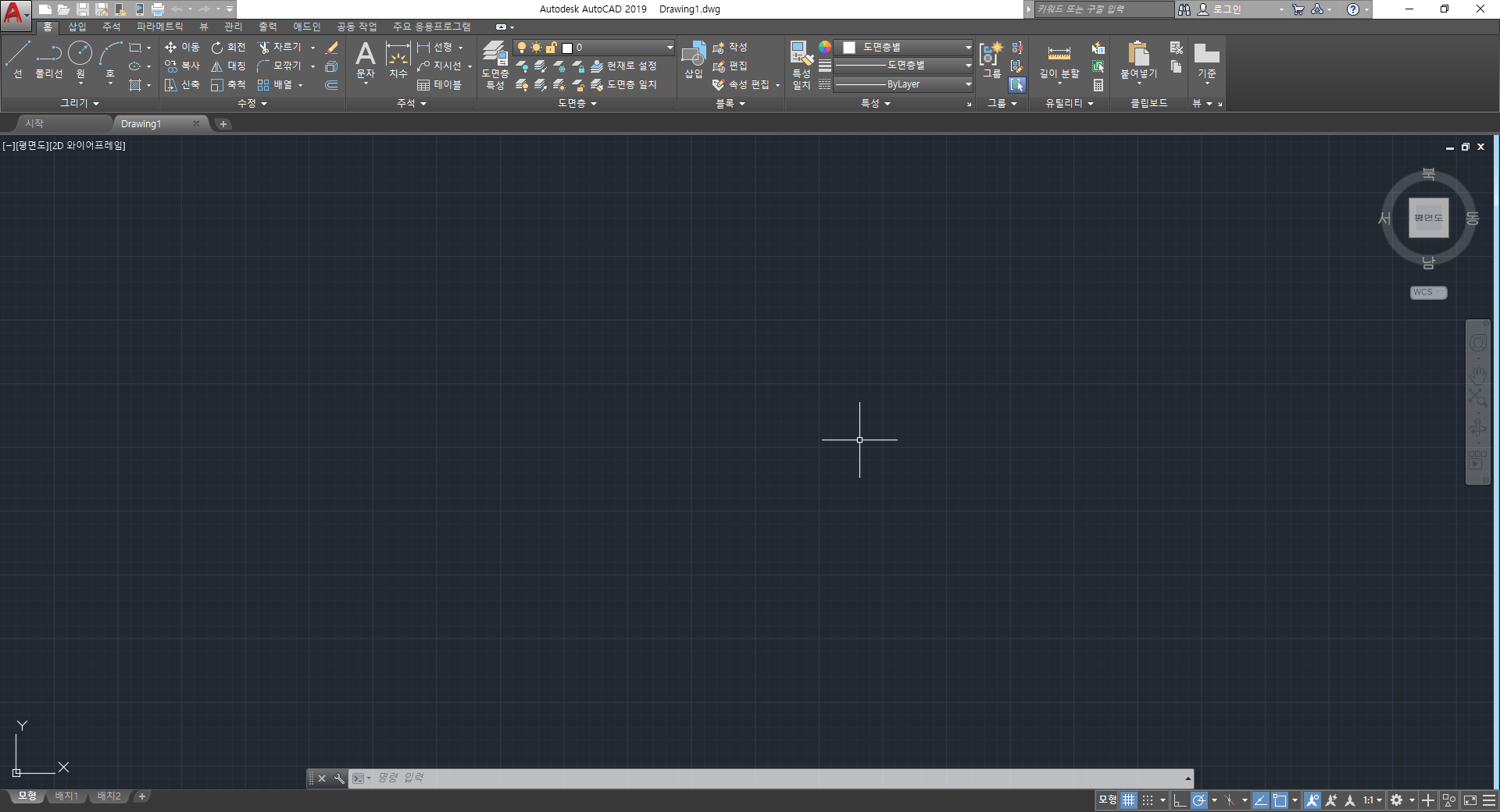Image resolution: width=1500 pixels, height=812 pixels.
Task: Toggle isometric drafting in status bar
Action: pyautogui.click(x=1230, y=800)
